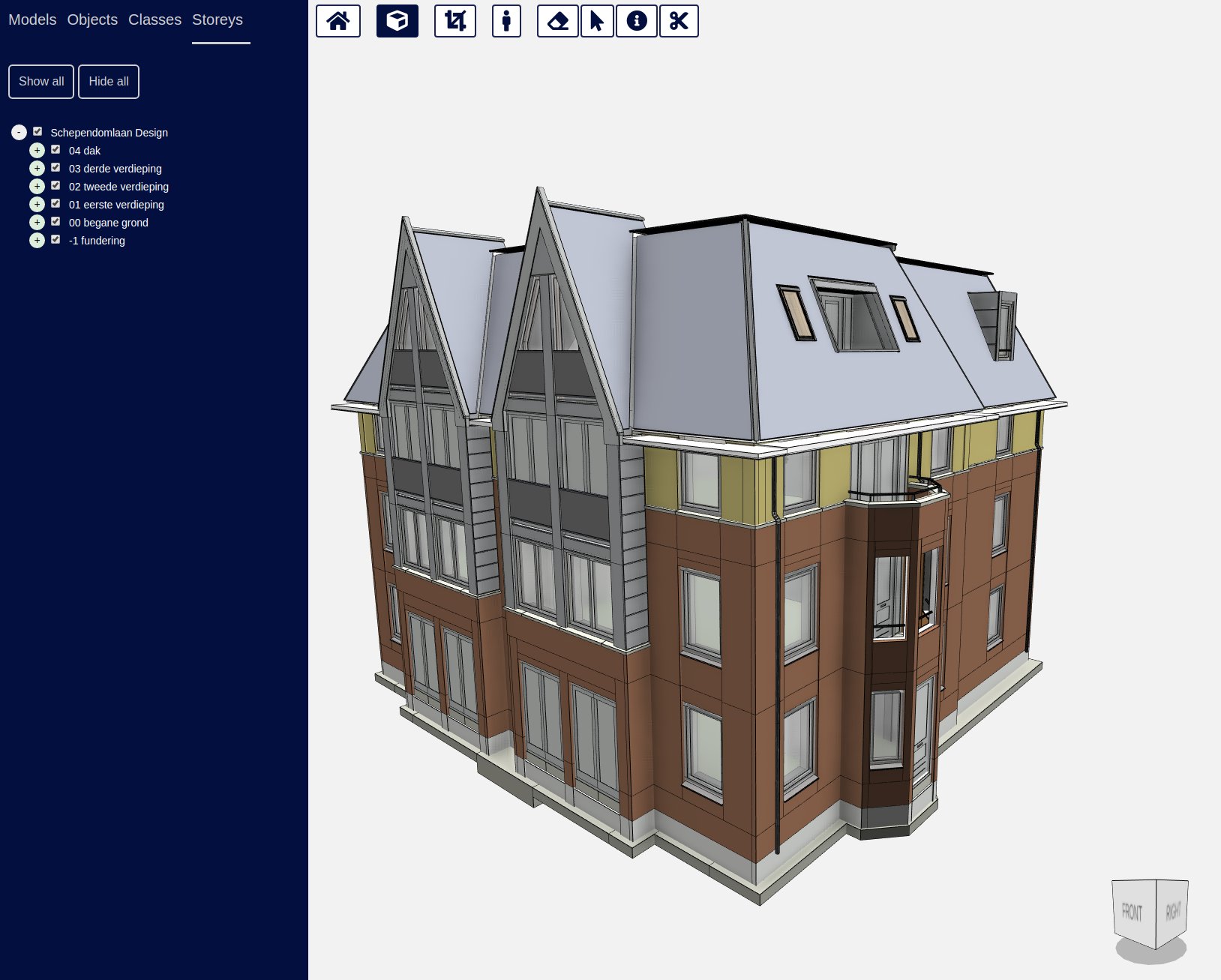Toggle the 3D cube view mode
This screenshot has height=980, width=1221.
(x=397, y=21)
